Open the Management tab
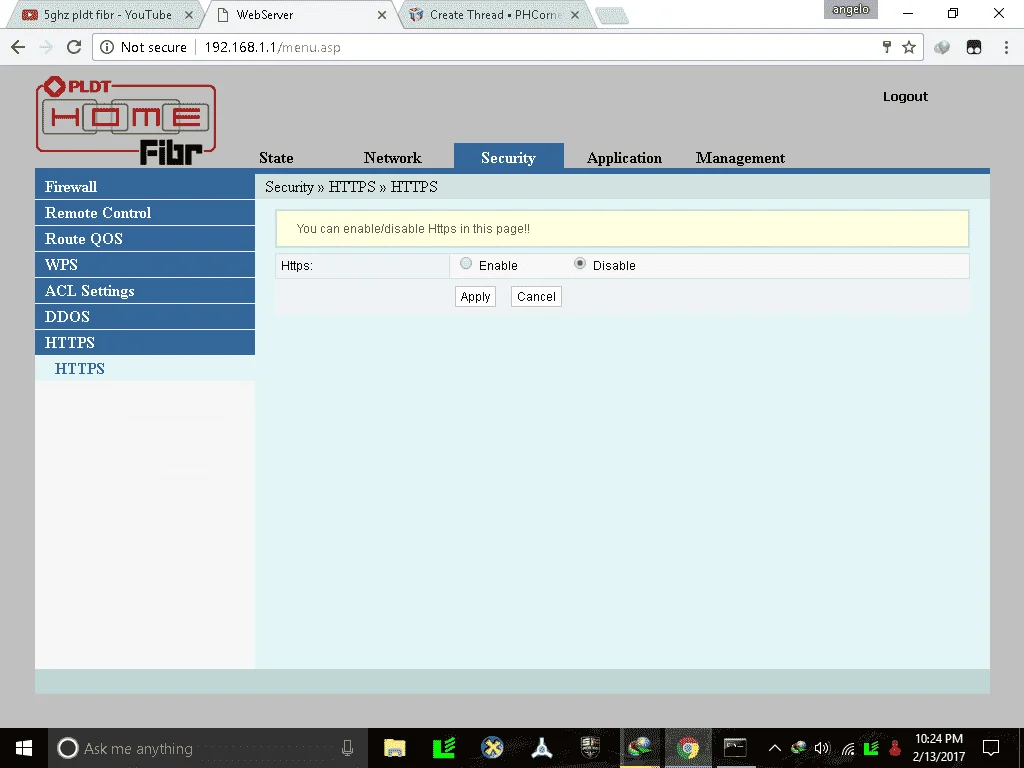This screenshot has width=1024, height=768. (741, 158)
